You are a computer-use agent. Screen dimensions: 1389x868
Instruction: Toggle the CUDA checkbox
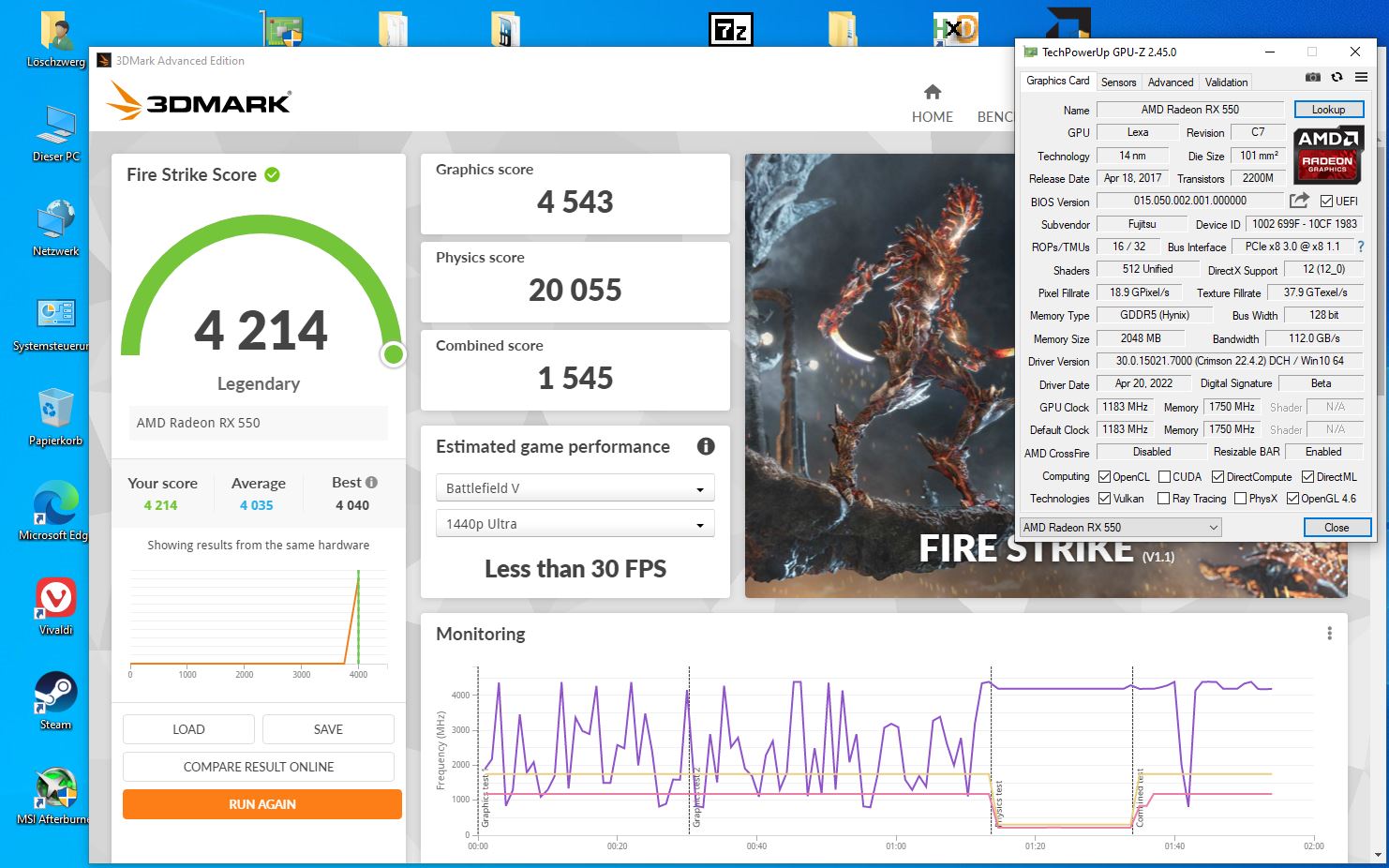[x=1164, y=477]
